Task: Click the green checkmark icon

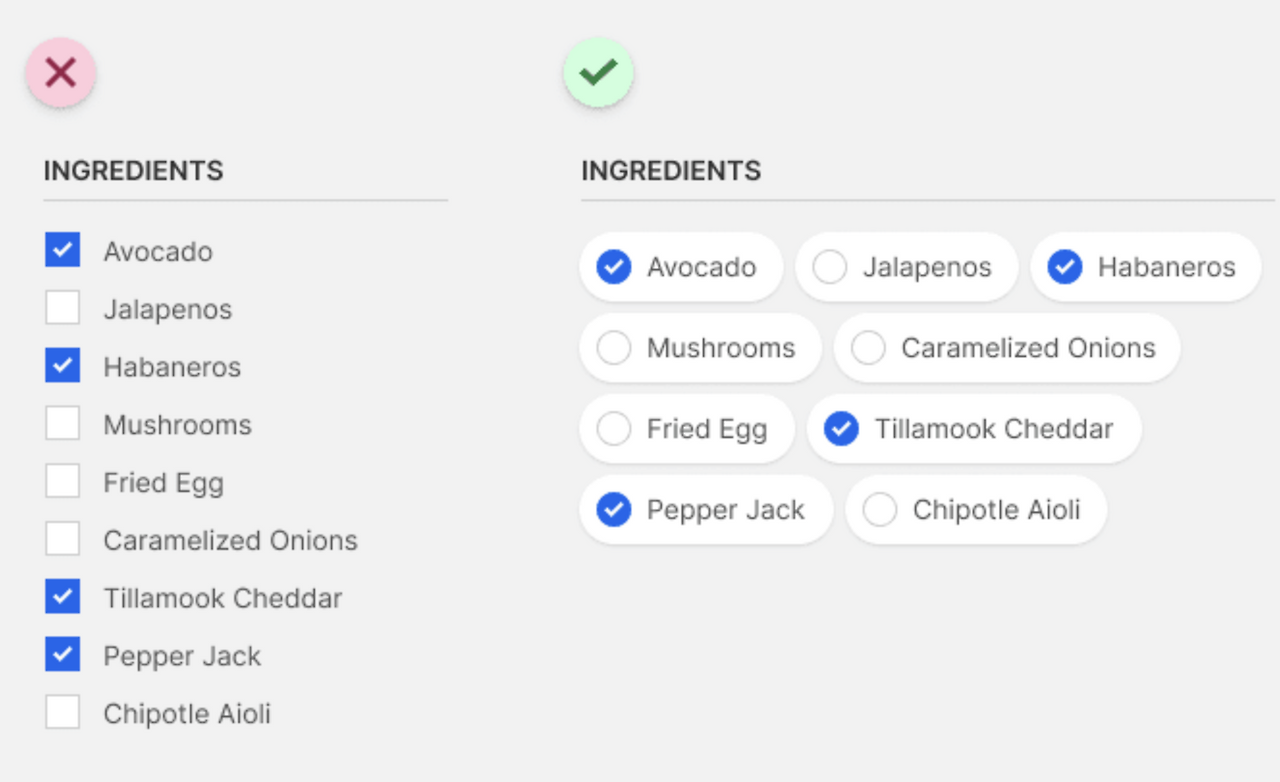Action: click(598, 72)
